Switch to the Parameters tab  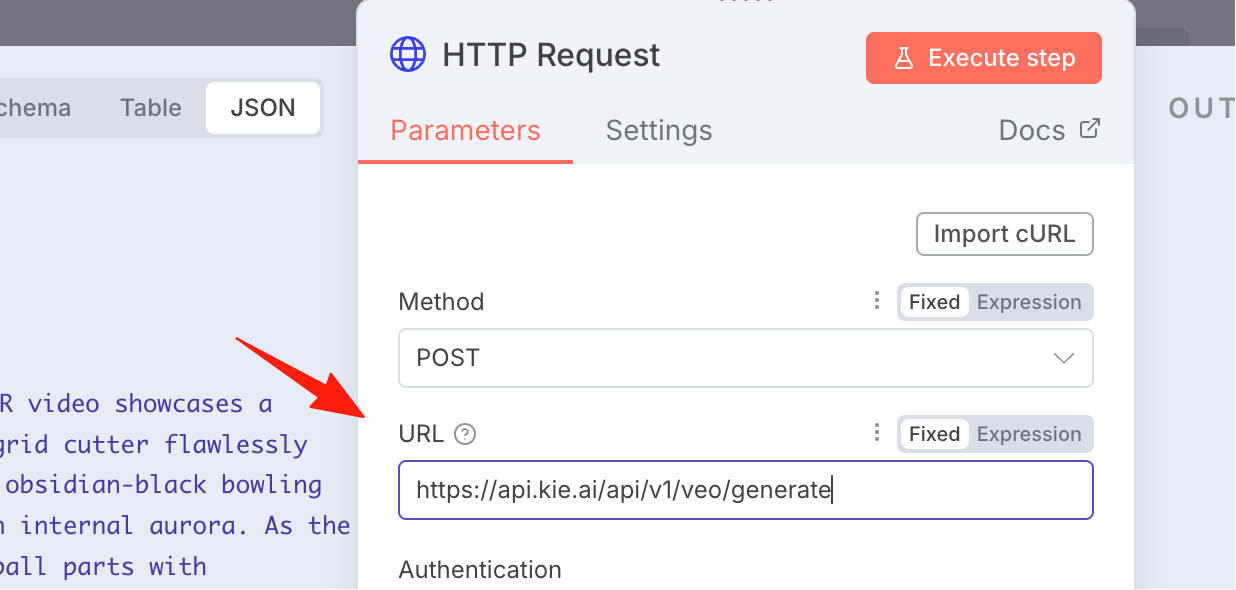click(x=465, y=131)
